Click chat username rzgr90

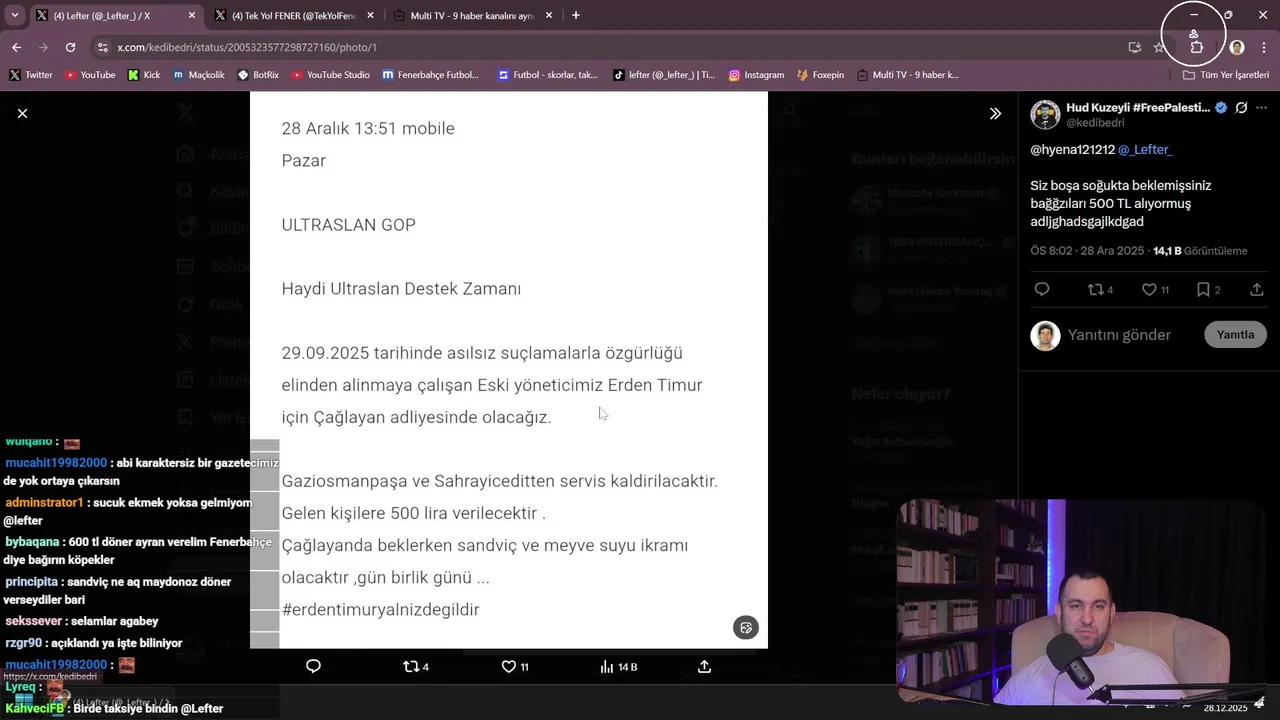coord(24,643)
